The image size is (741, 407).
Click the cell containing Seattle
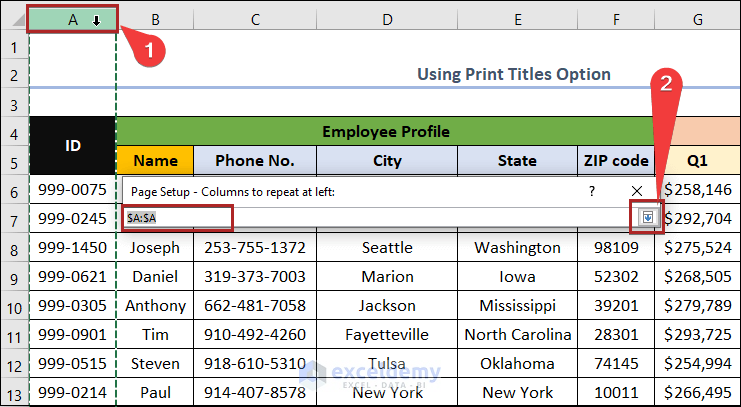tap(387, 247)
